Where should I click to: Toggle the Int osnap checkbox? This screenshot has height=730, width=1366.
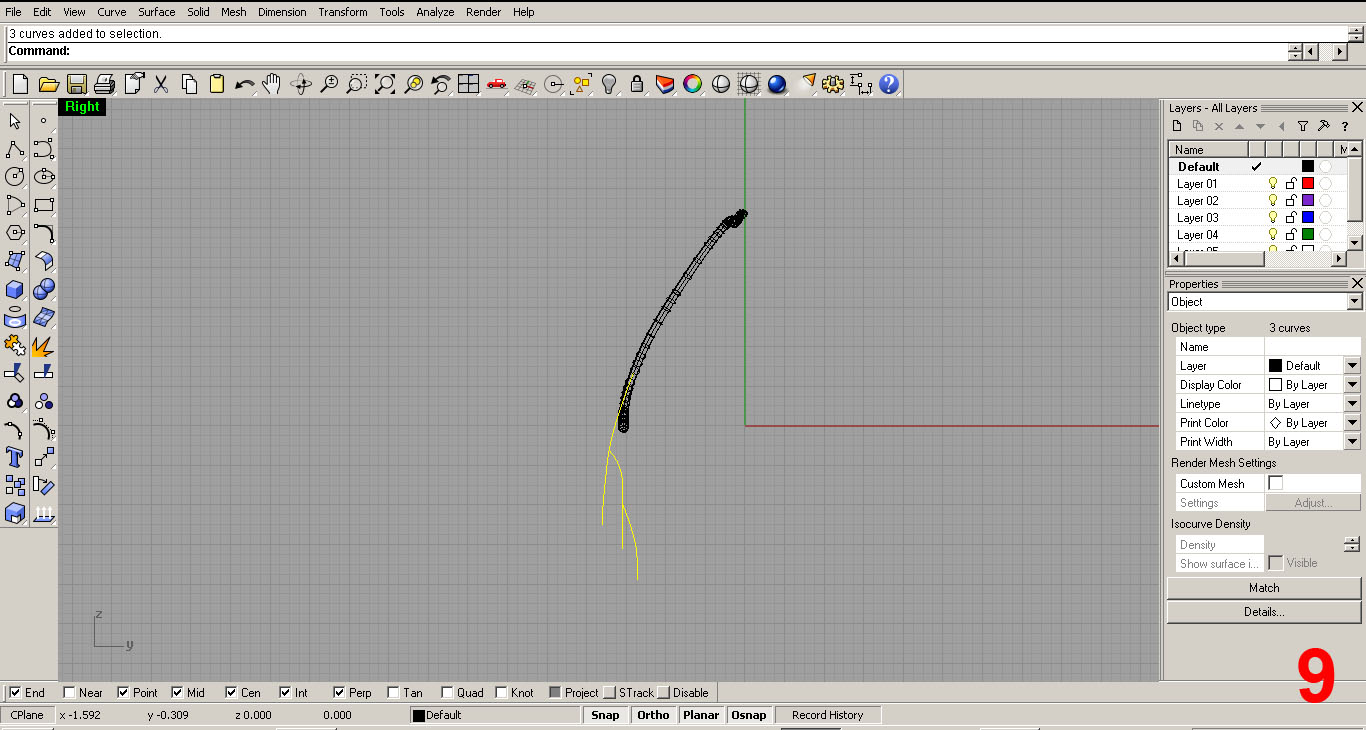pos(285,692)
